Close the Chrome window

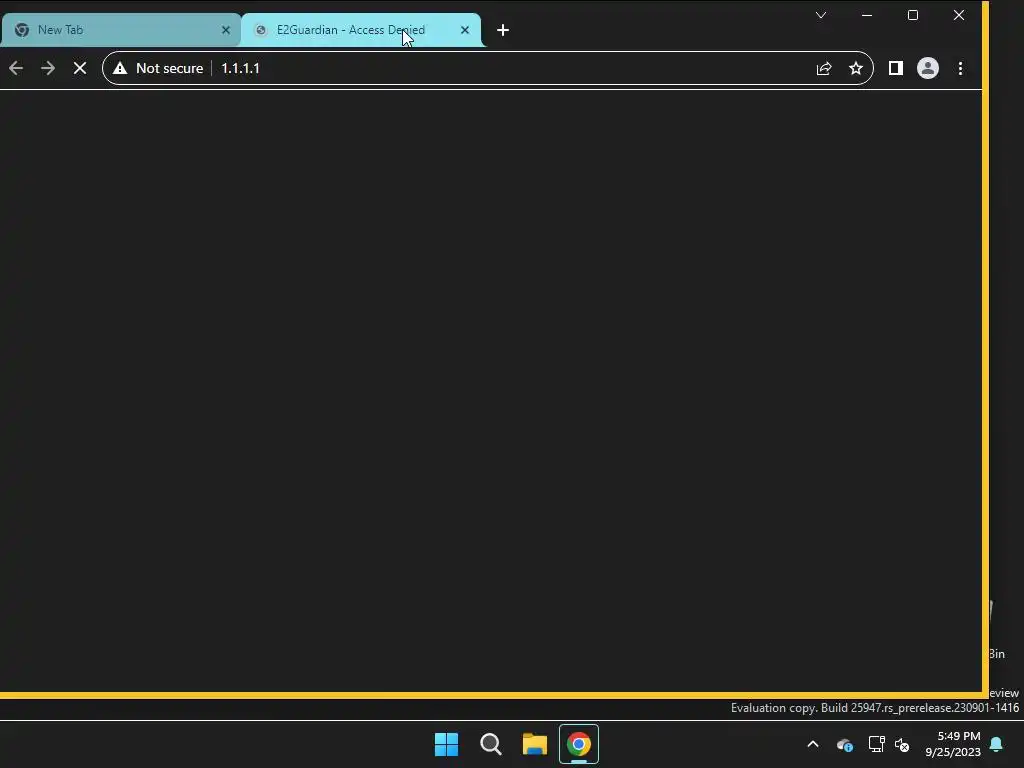(959, 15)
